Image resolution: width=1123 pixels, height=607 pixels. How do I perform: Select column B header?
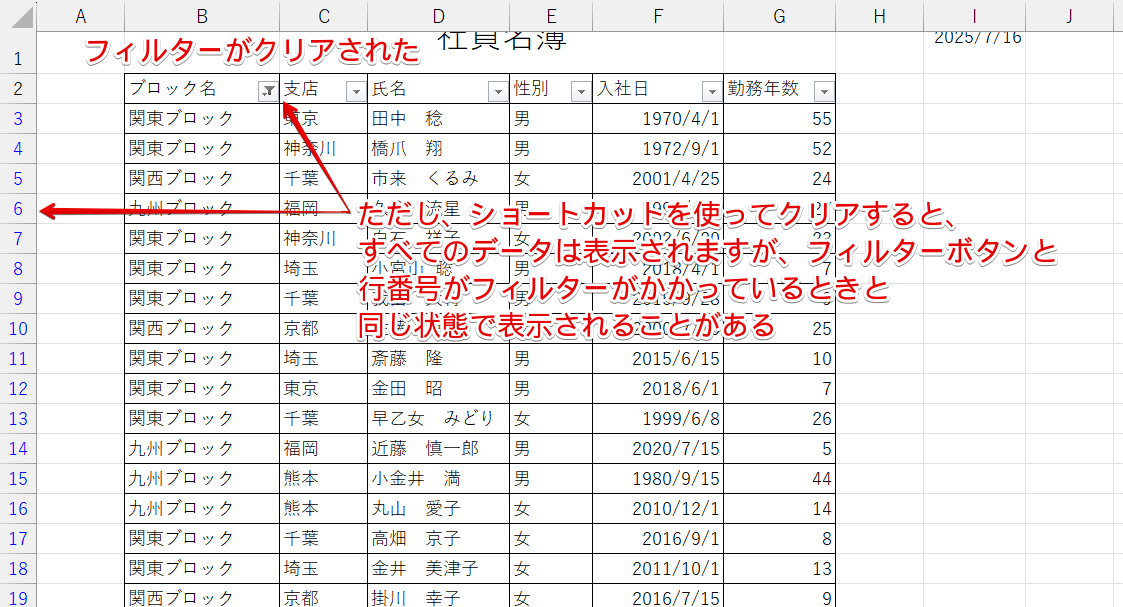pos(202,16)
